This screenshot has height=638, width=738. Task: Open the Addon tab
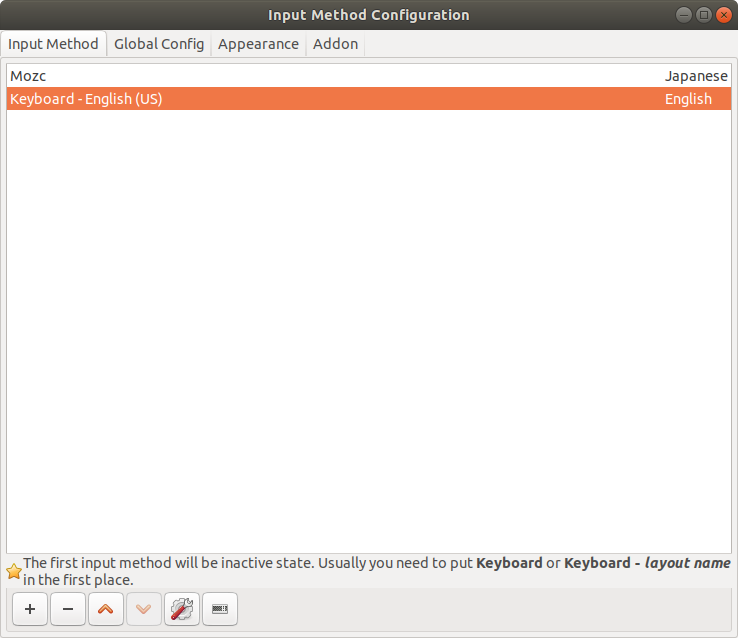(336, 44)
